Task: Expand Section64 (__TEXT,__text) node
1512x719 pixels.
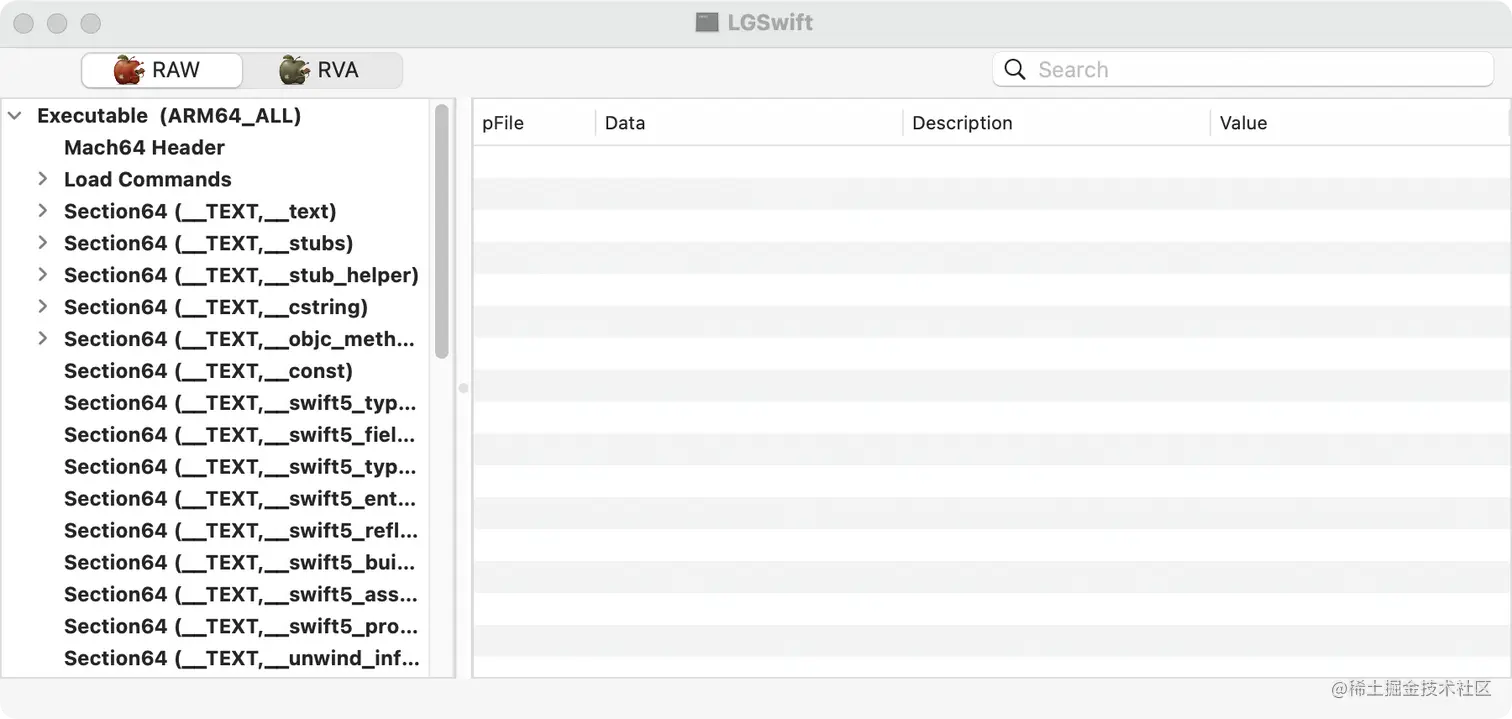Action: pos(43,211)
